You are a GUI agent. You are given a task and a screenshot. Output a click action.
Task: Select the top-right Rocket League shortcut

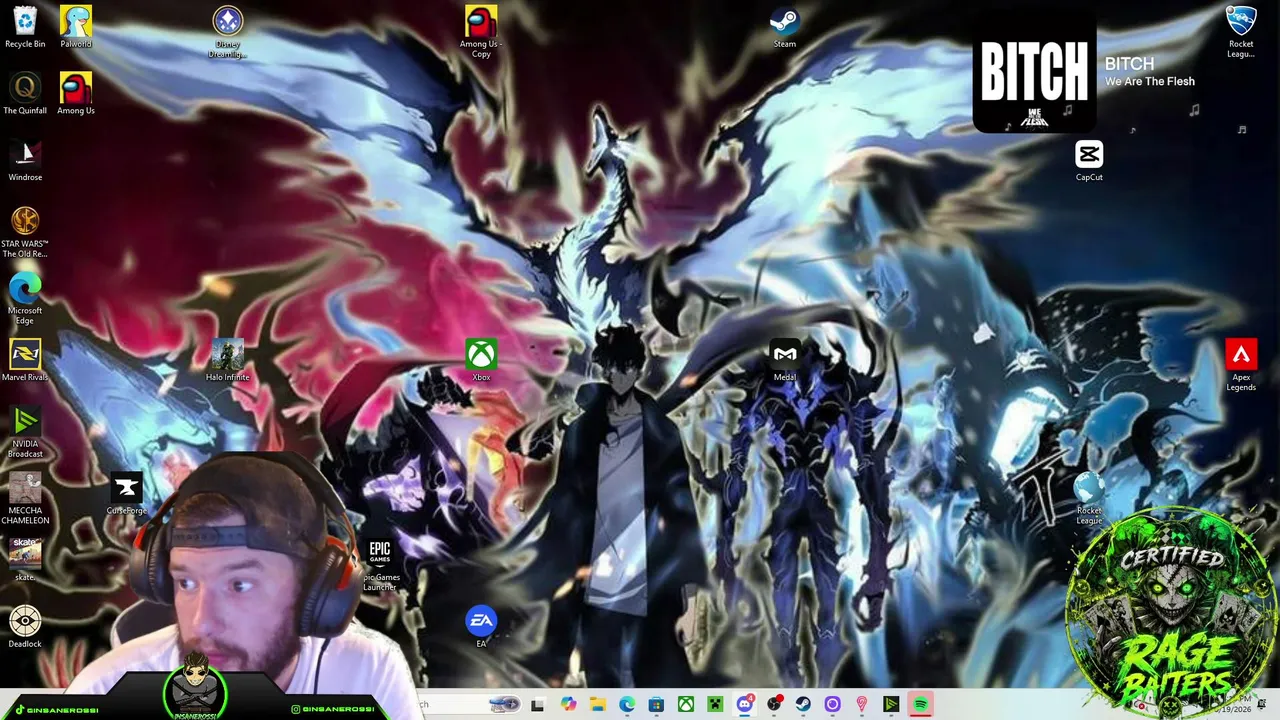point(1241,32)
